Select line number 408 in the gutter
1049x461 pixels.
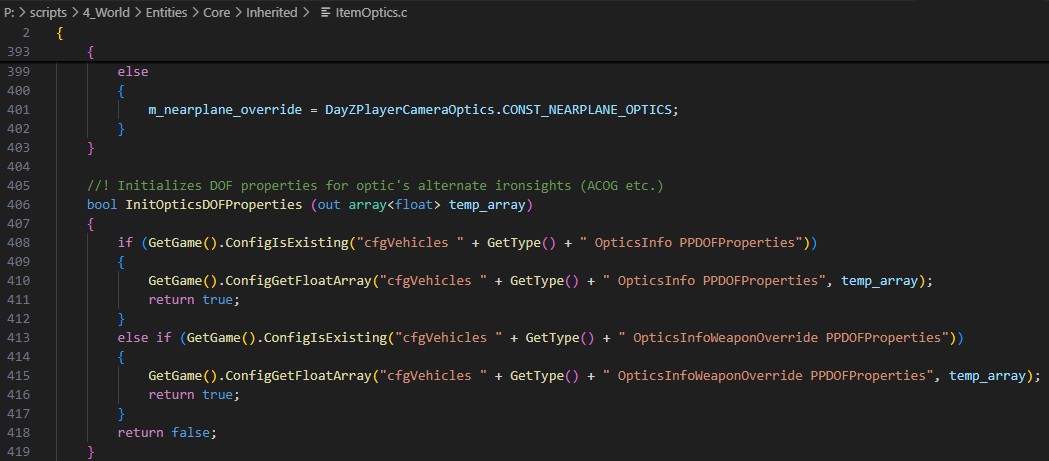coord(17,243)
